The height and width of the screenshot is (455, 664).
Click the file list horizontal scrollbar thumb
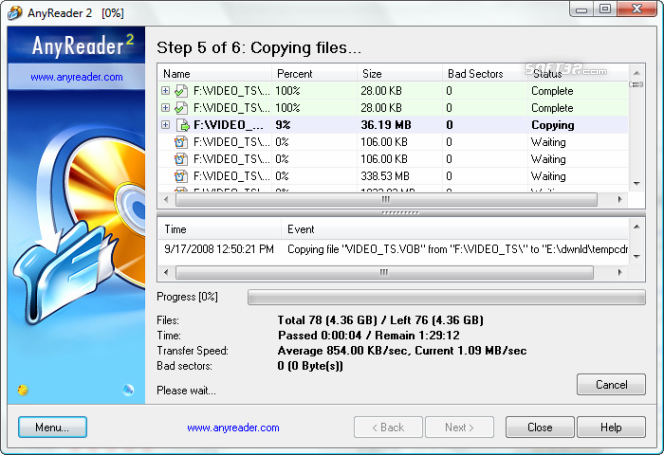pos(386,199)
